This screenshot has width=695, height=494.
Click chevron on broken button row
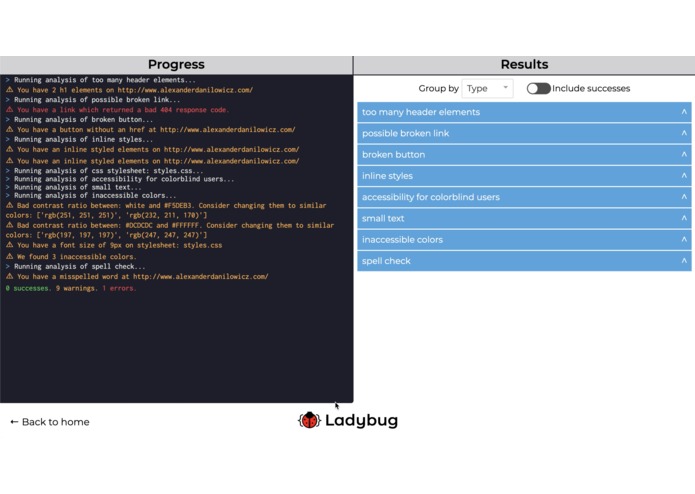click(x=684, y=154)
